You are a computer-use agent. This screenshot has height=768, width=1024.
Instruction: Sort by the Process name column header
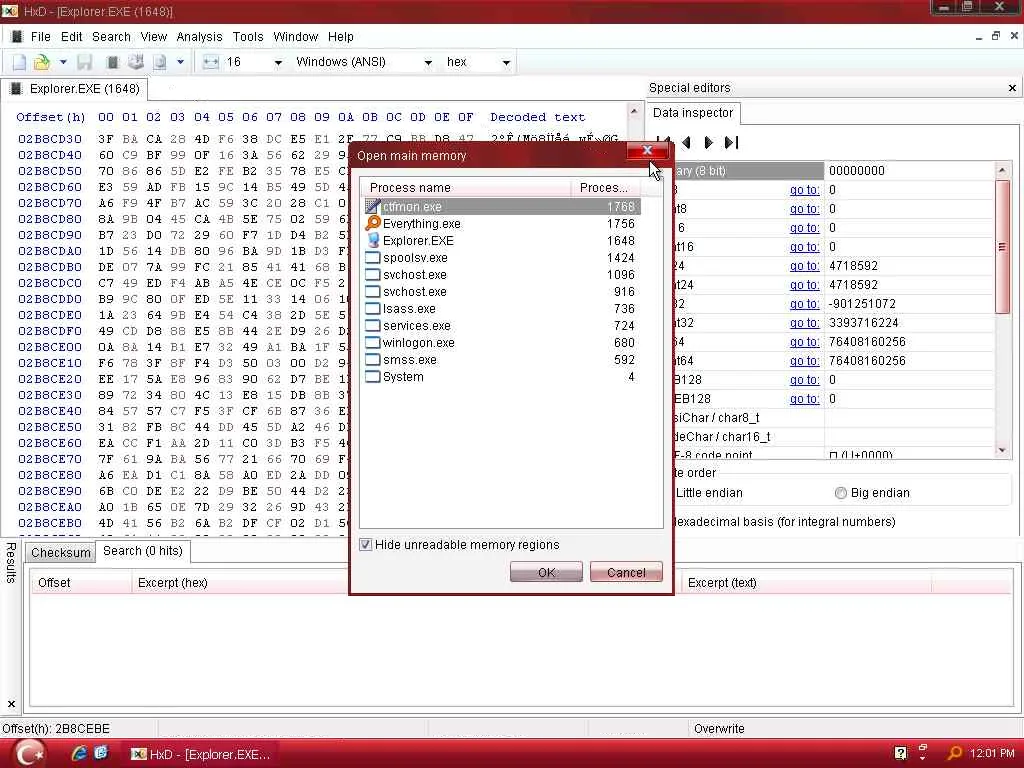click(x=466, y=187)
